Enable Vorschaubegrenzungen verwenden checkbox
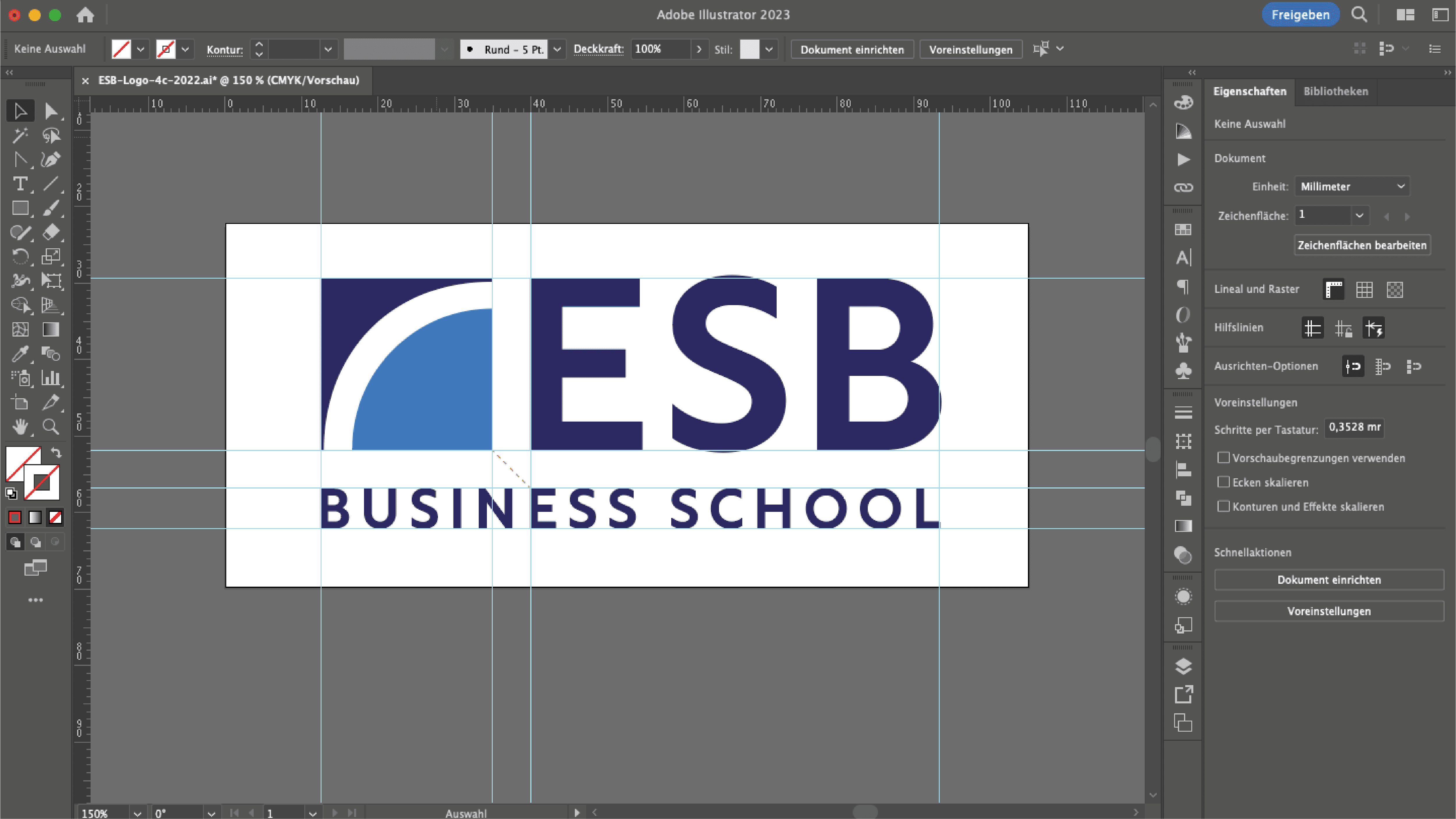Screen dimensions: 1456x819 point(1223,458)
